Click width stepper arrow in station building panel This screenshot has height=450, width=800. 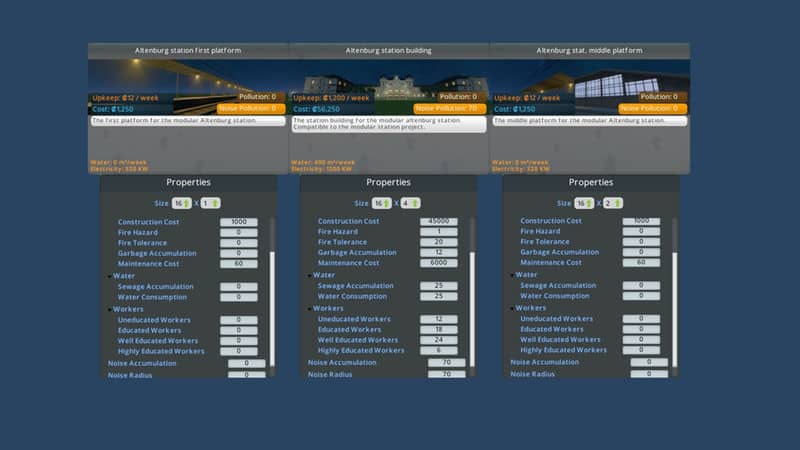point(386,203)
